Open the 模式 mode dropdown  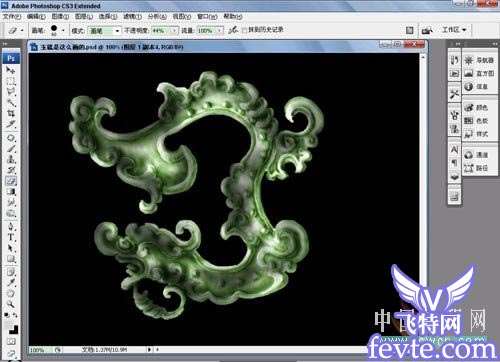[104, 31]
